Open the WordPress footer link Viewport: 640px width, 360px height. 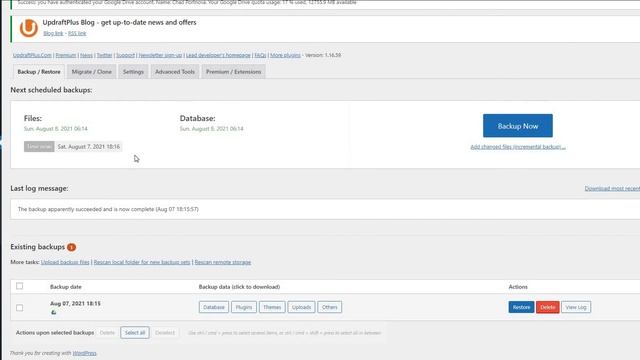click(x=84, y=353)
